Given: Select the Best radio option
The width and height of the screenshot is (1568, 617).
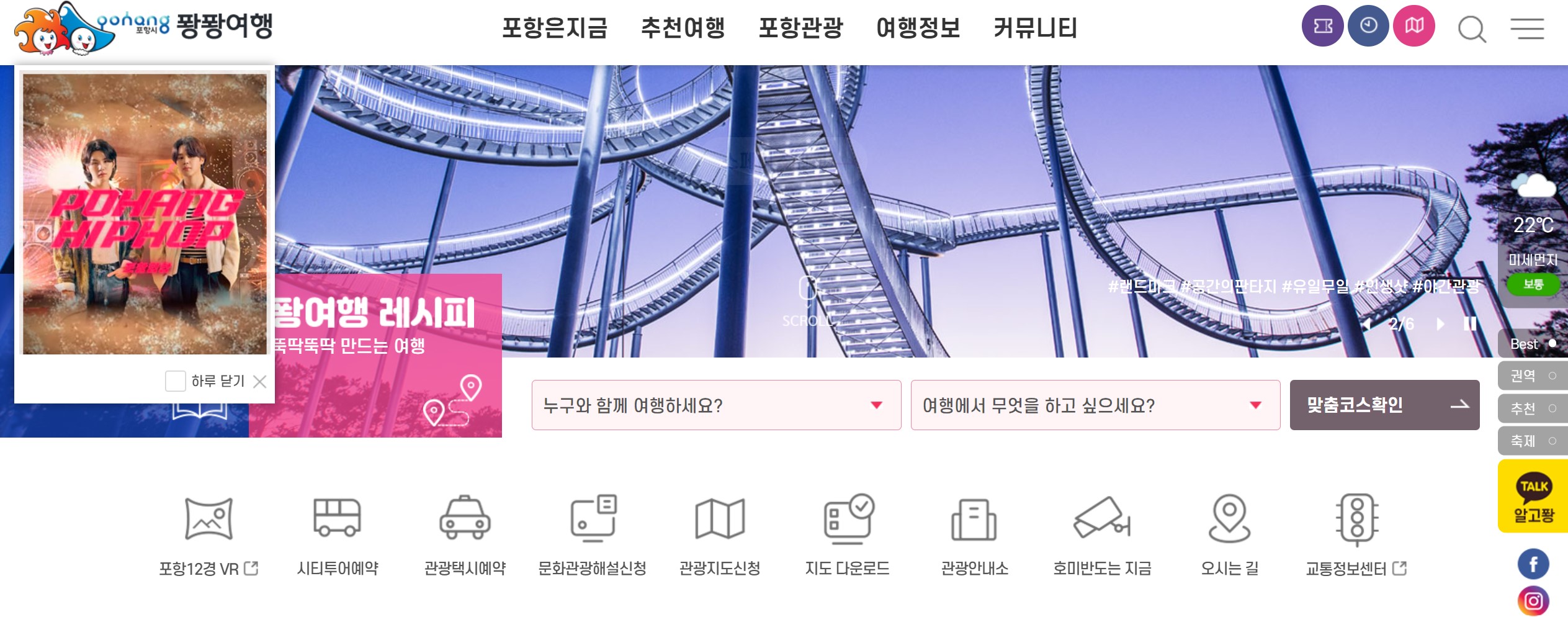Looking at the screenshot, I should click(1533, 344).
